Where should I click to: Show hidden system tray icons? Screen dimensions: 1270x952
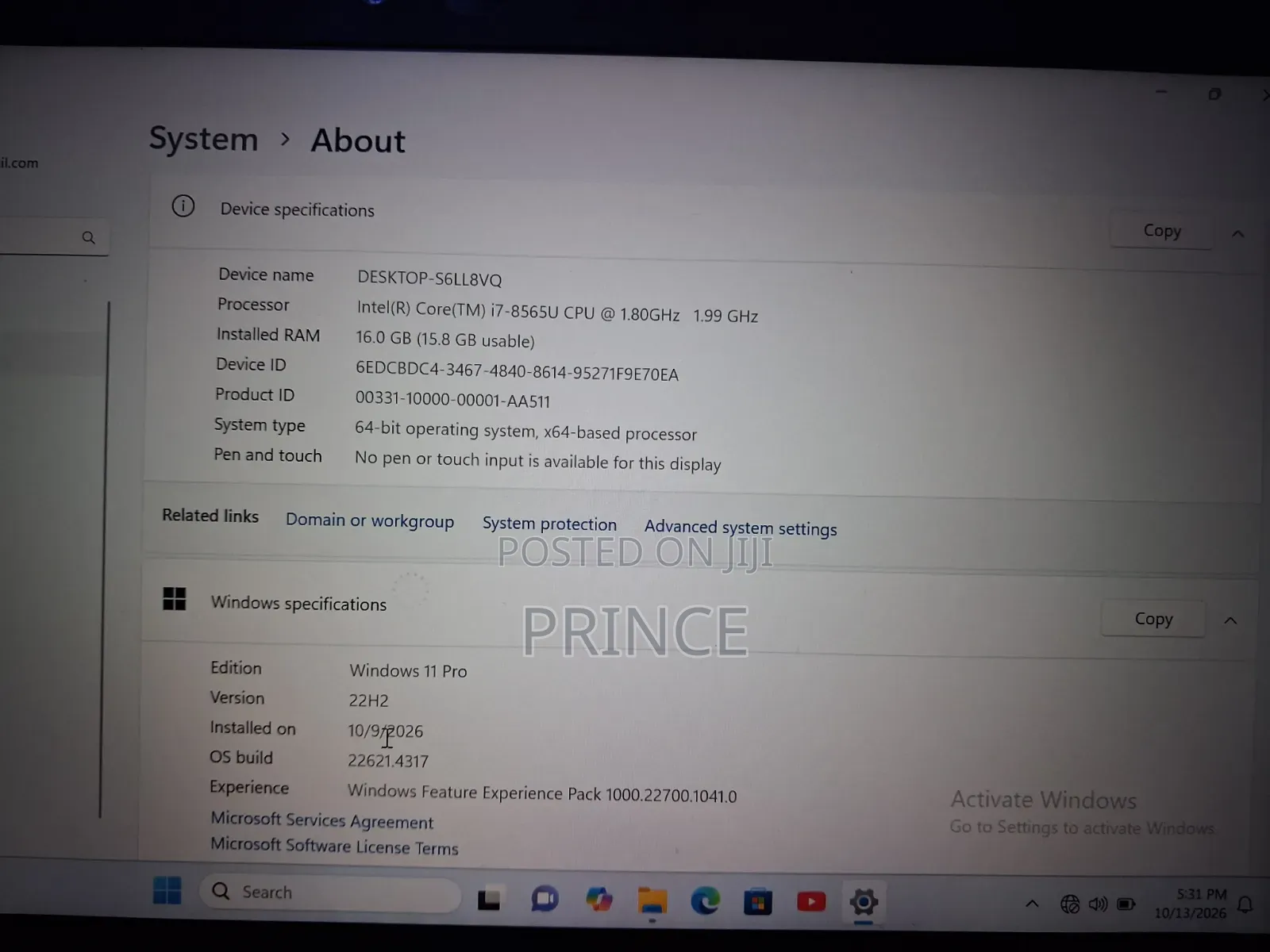pos(1032,904)
